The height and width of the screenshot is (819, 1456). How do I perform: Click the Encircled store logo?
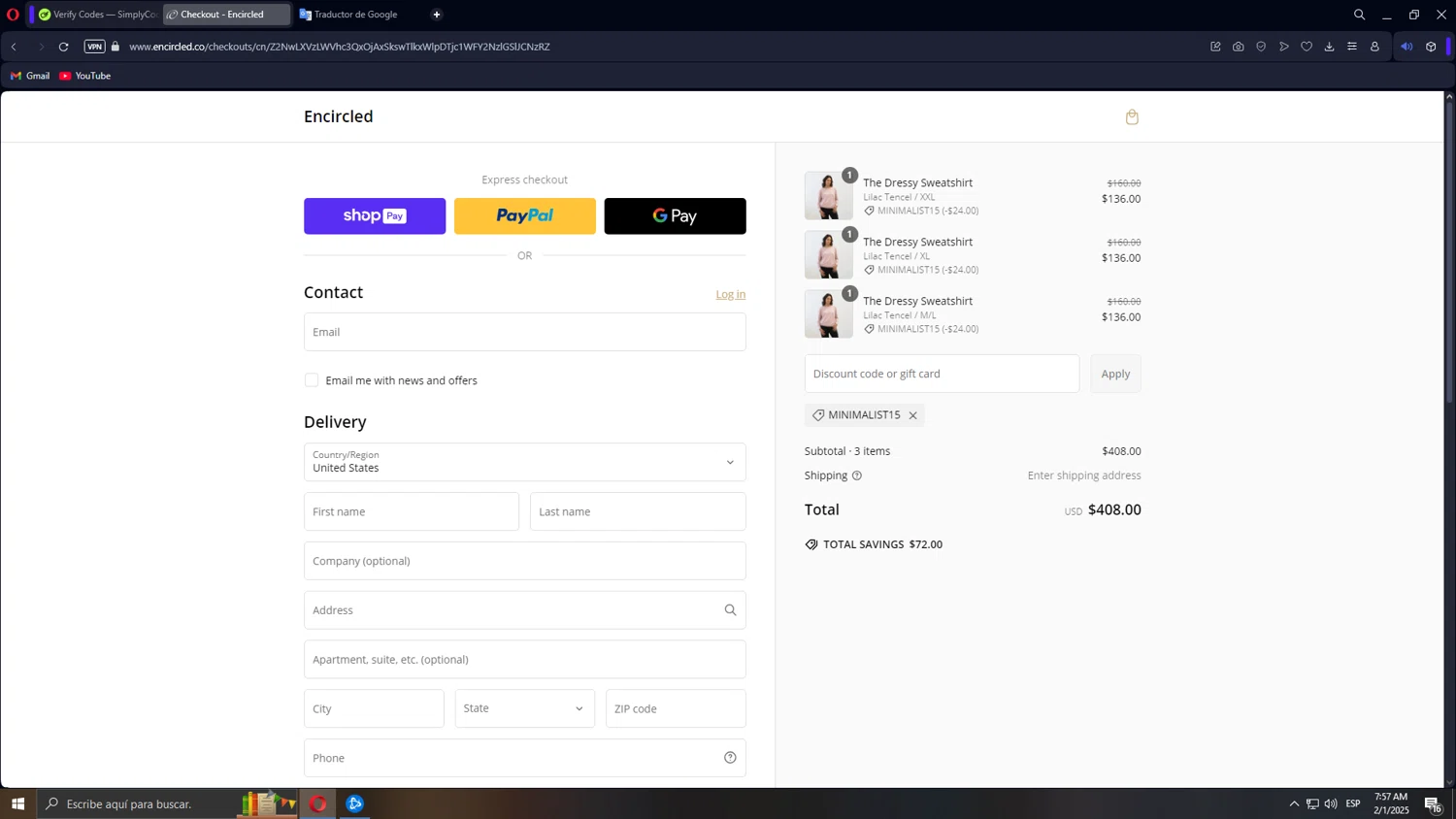click(339, 116)
